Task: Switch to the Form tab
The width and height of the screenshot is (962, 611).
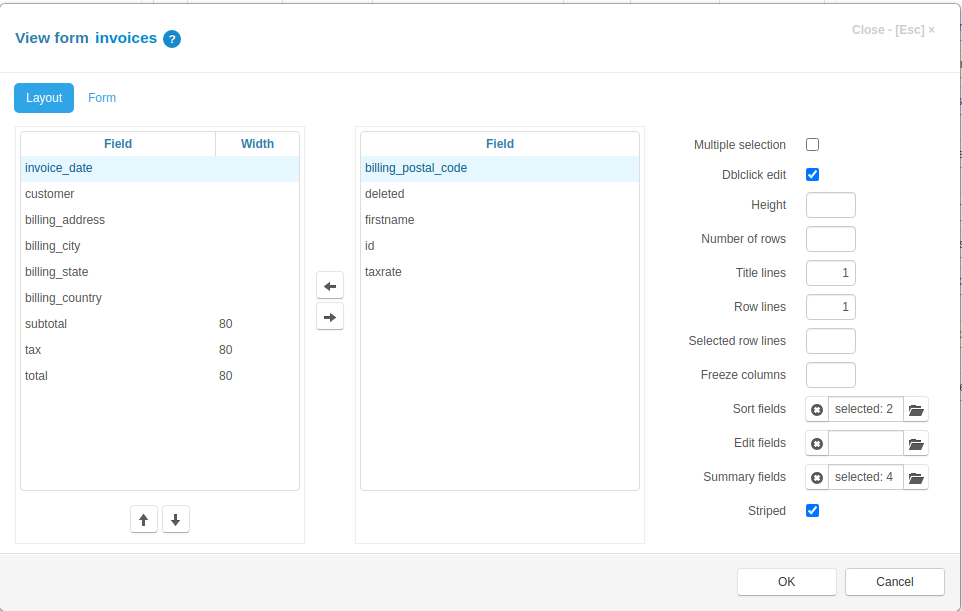Action: [102, 98]
